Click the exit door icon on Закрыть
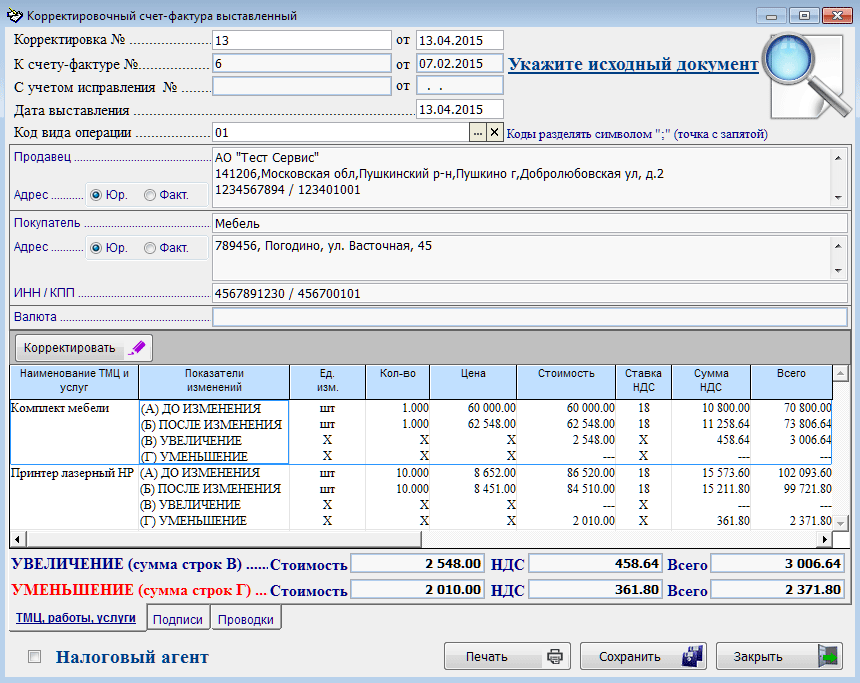The height and width of the screenshot is (683, 860). [828, 656]
